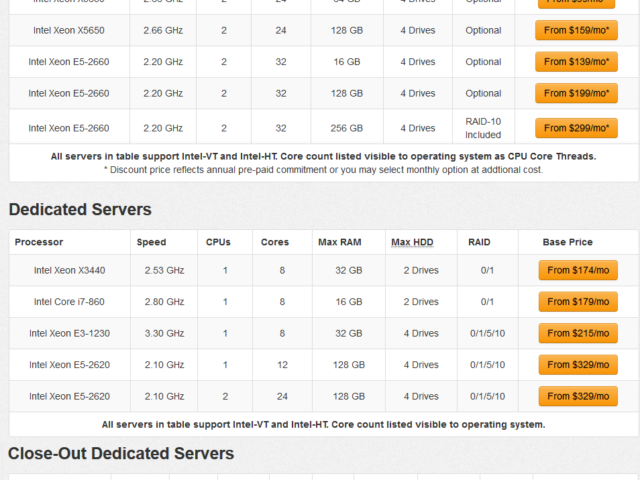
Task: Click the 2.66 GHz speed cell
Action: tap(163, 30)
